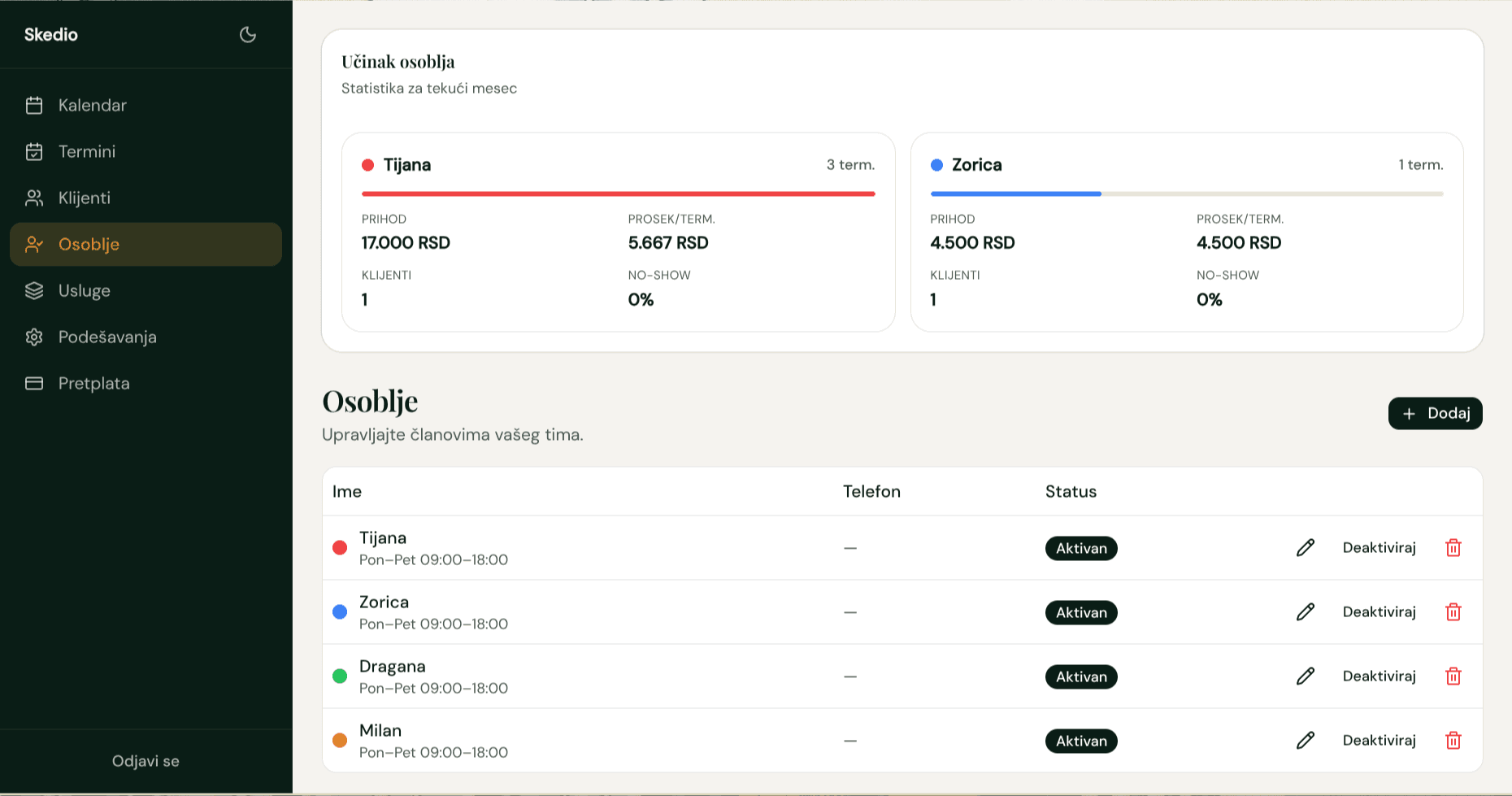
Task: Click the trash icon in Milan's row
Action: click(x=1453, y=741)
